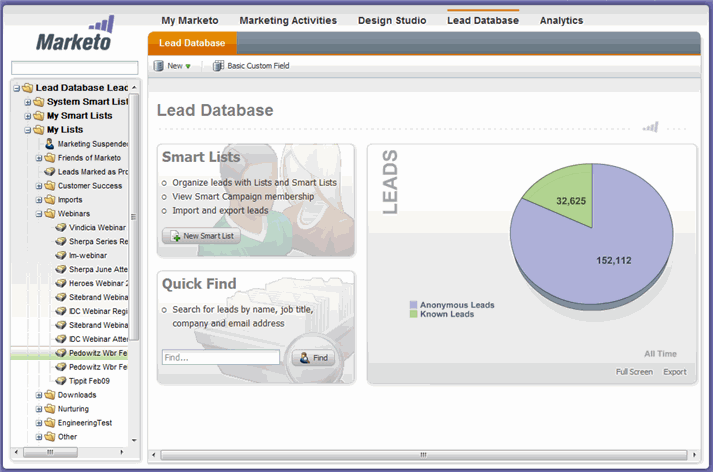The width and height of the screenshot is (713, 472).
Task: Click the My Lists folder icon
Action: pyautogui.click(x=39, y=130)
